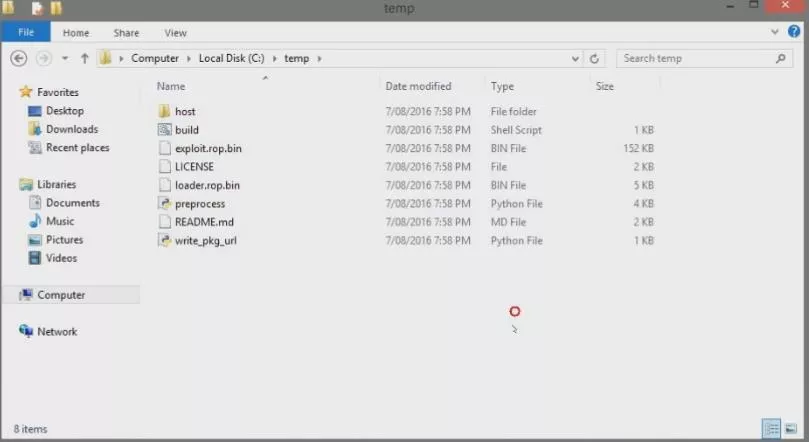
Task: Switch to large icons view layout
Action: [x=792, y=429]
